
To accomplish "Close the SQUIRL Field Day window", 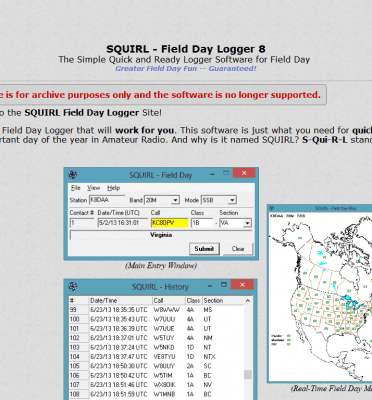I will click(x=244, y=173).
